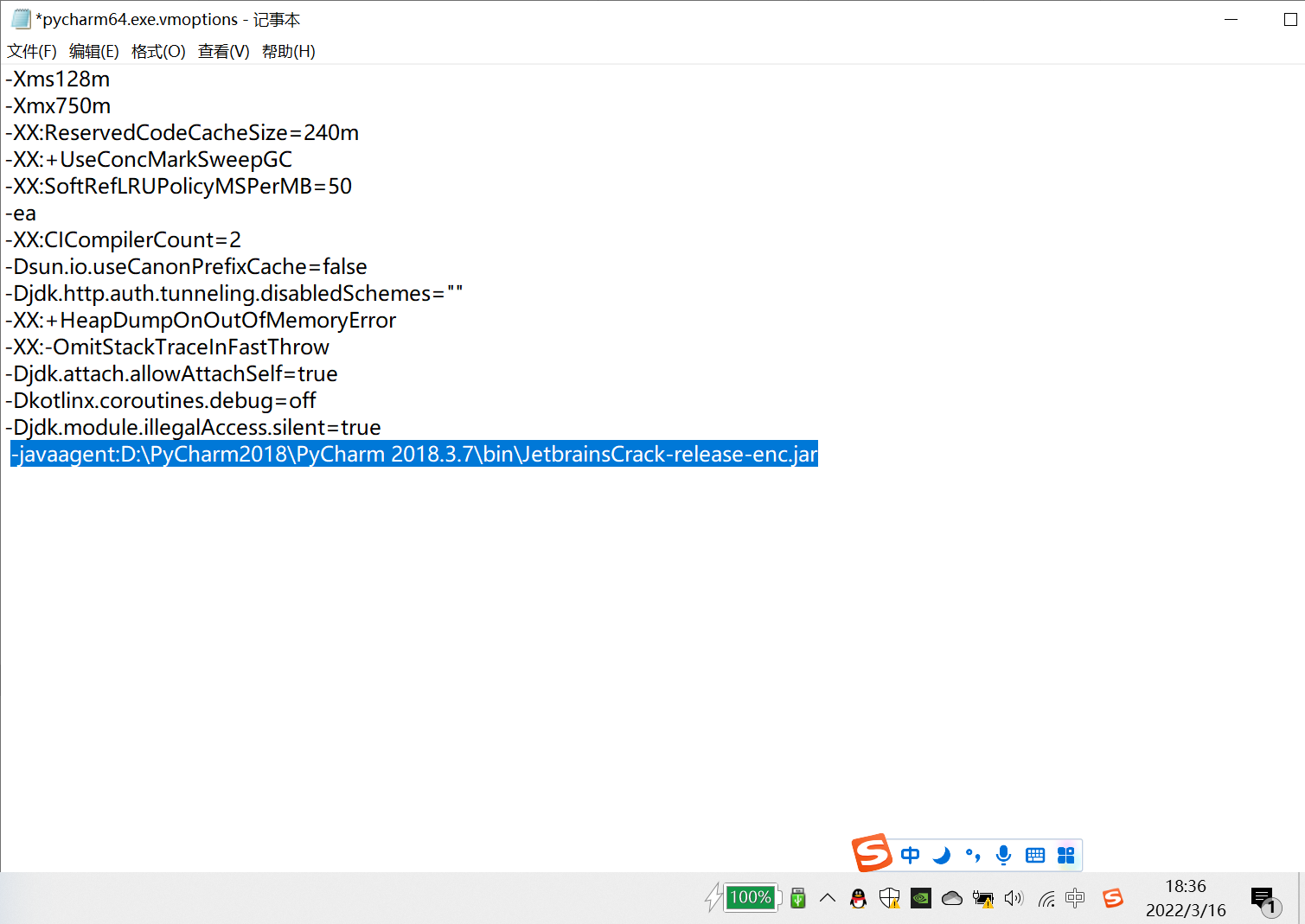This screenshot has width=1305, height=924.
Task: Open the NVIDIA tray icon
Action: click(921, 898)
